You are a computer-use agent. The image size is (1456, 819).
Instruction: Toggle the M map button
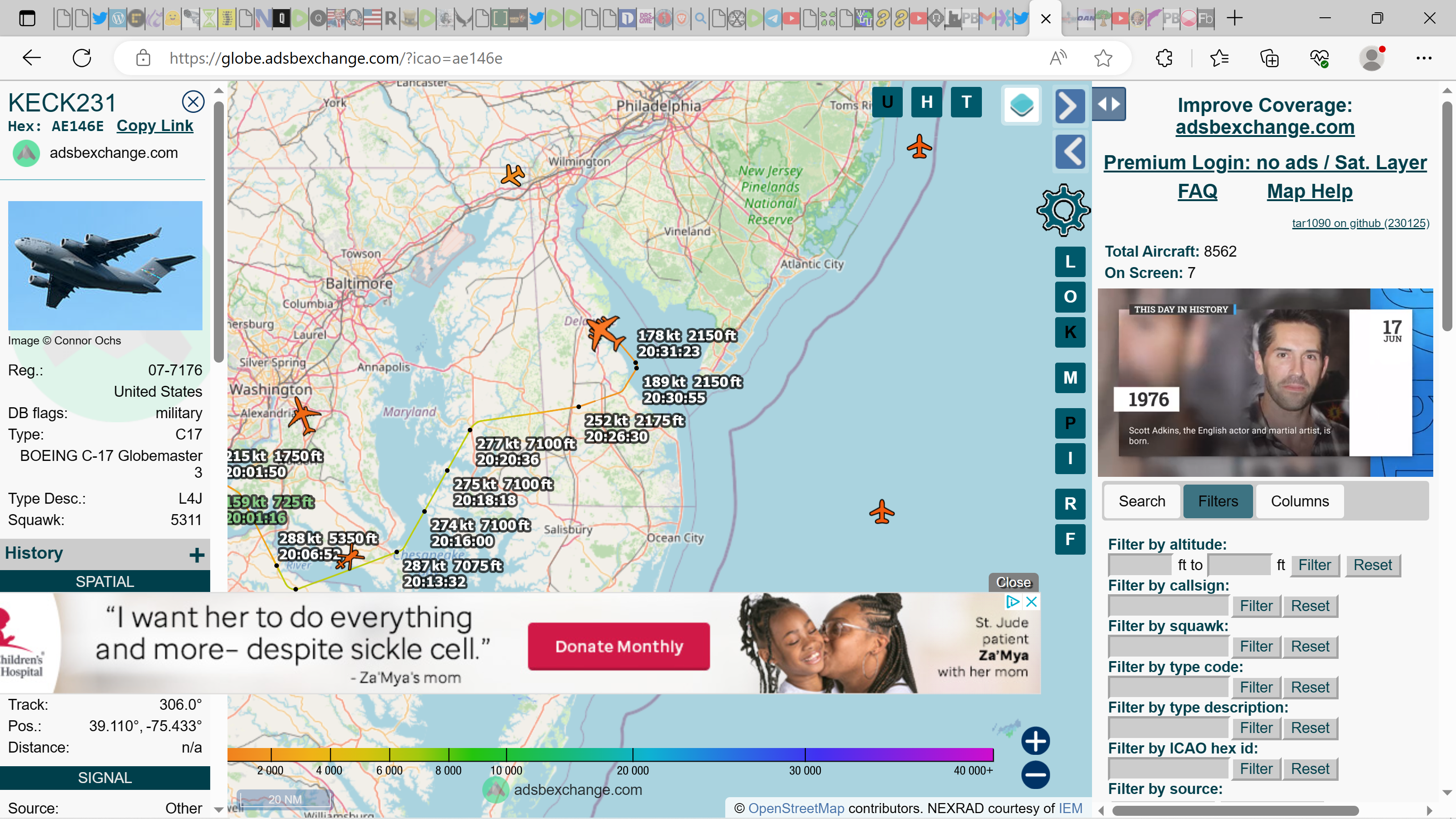[1070, 378]
